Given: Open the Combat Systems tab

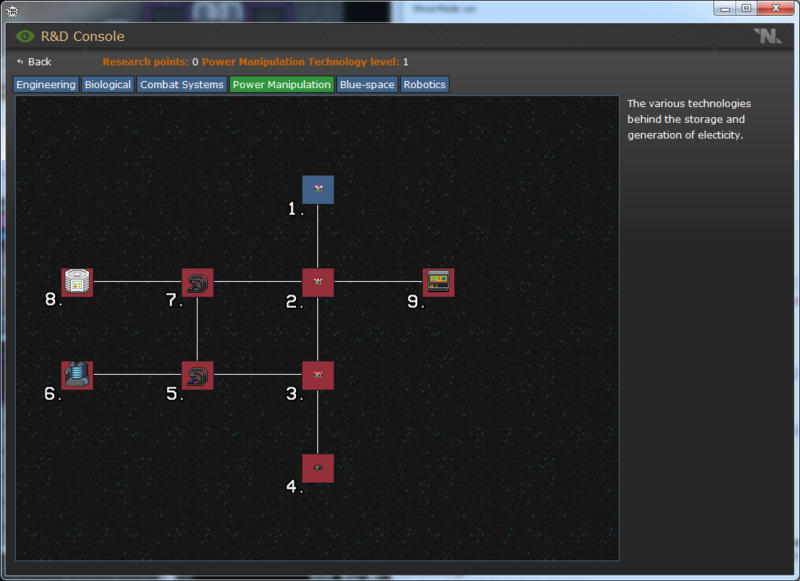Looking at the screenshot, I should [x=182, y=85].
